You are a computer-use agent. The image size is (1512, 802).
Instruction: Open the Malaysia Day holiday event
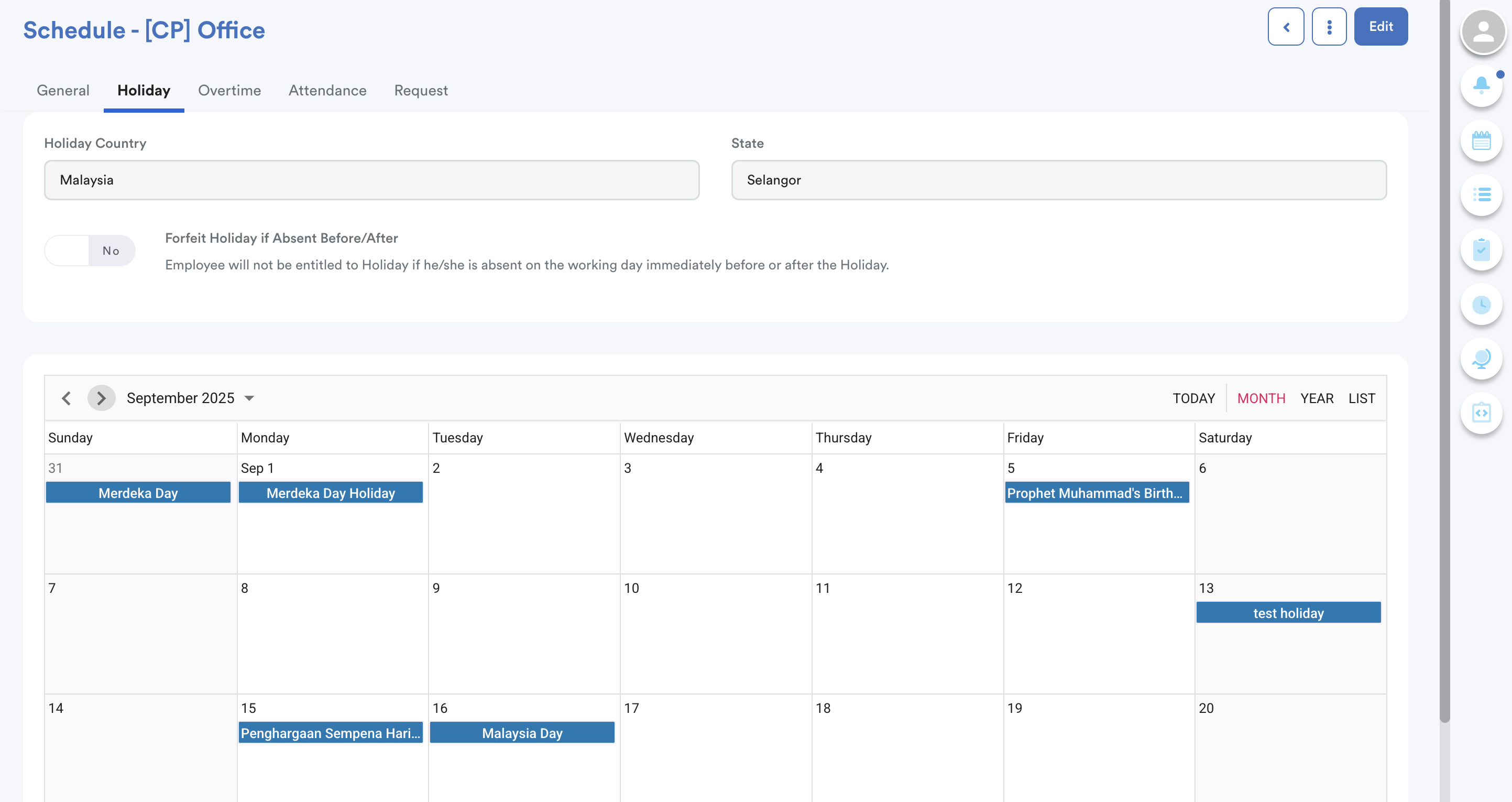pos(522,733)
